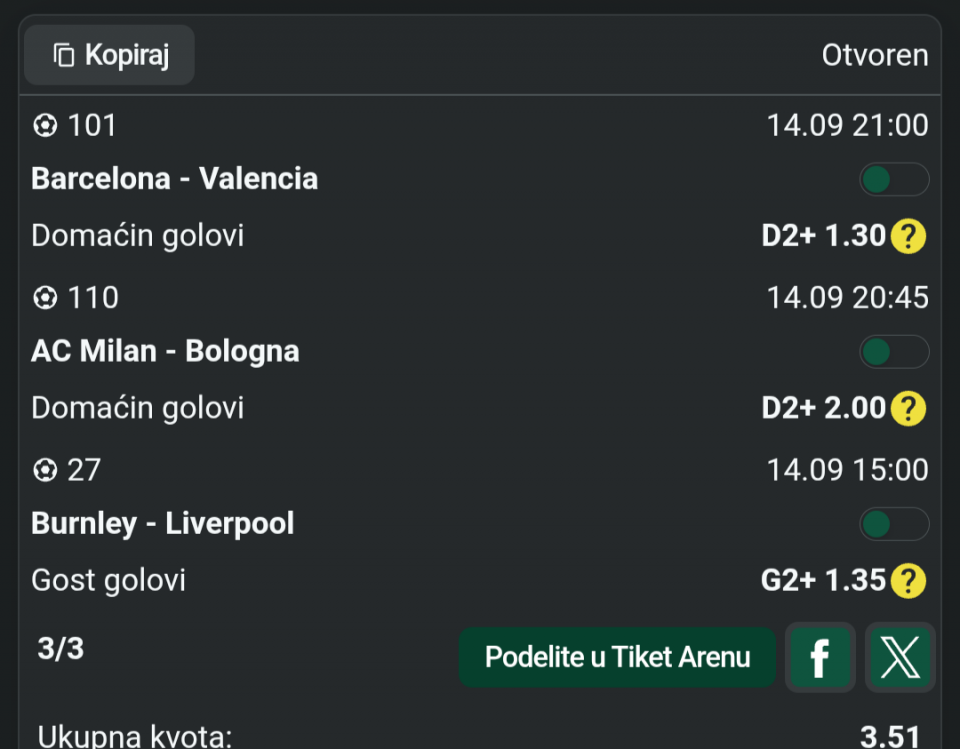The height and width of the screenshot is (749, 960).
Task: Click football icon next to 110
Action: 45,298
